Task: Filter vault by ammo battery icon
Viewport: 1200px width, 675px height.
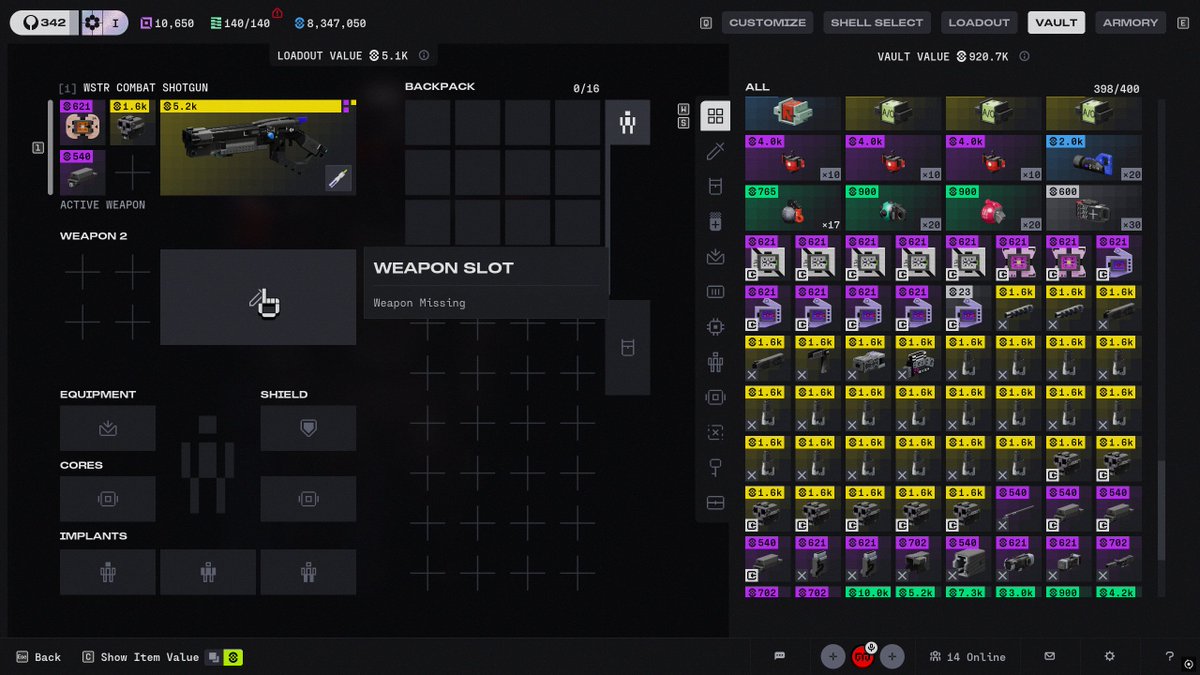Action: point(715,222)
